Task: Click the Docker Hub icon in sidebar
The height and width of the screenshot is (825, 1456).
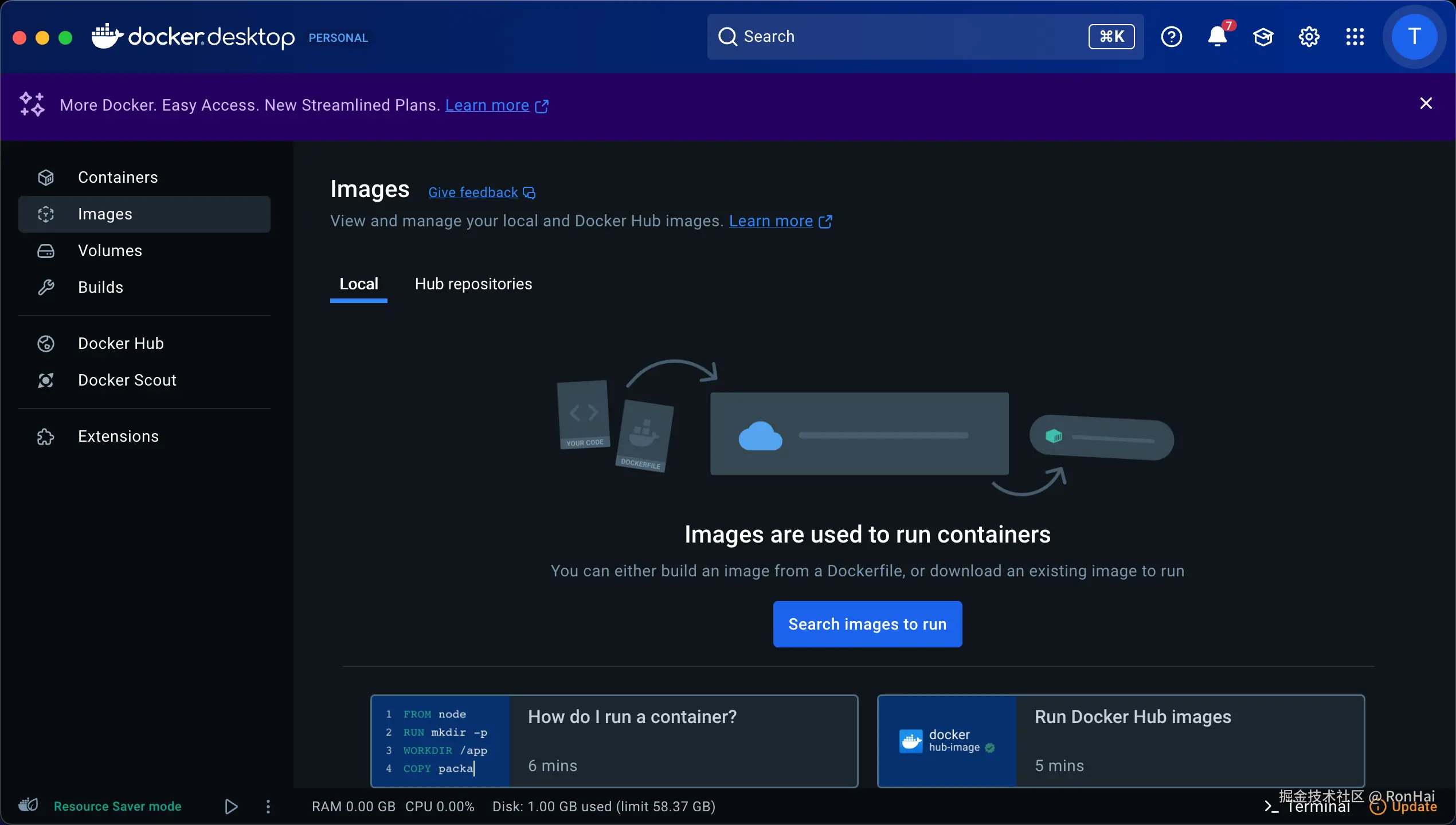Action: click(46, 344)
